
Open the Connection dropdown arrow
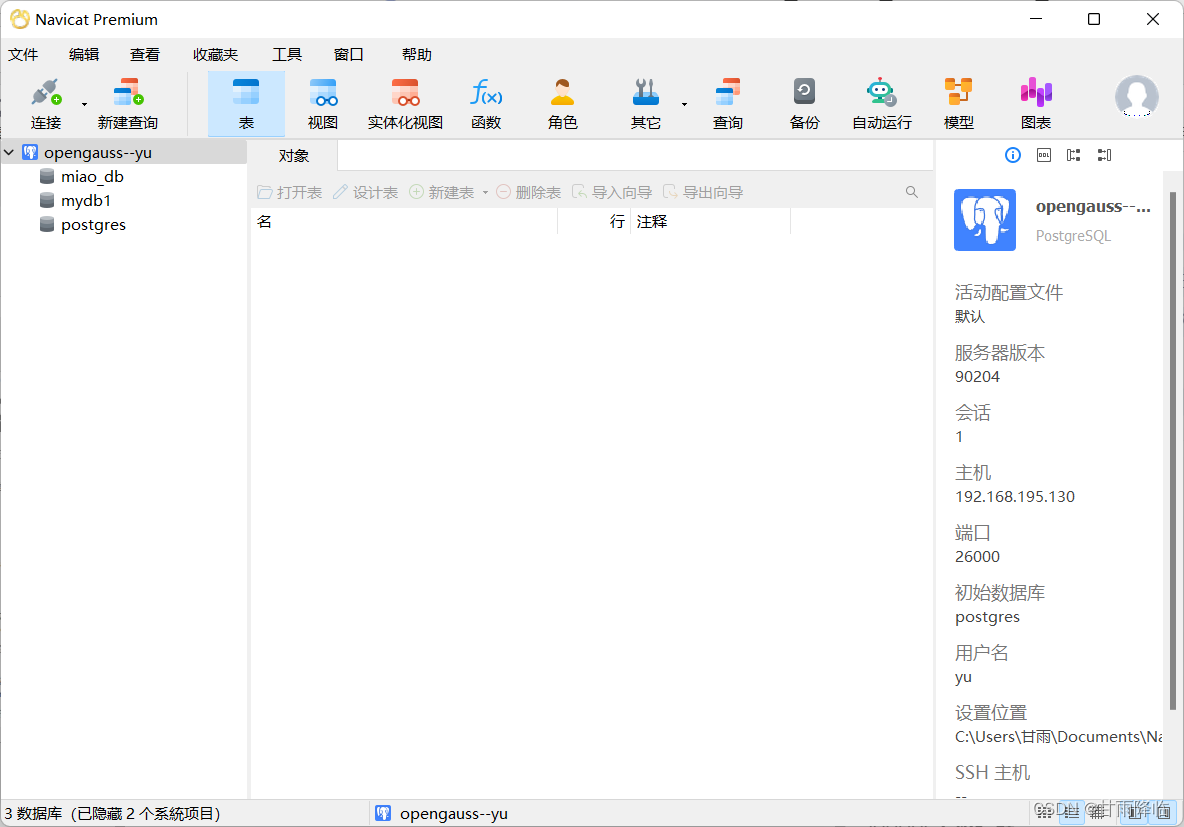84,104
